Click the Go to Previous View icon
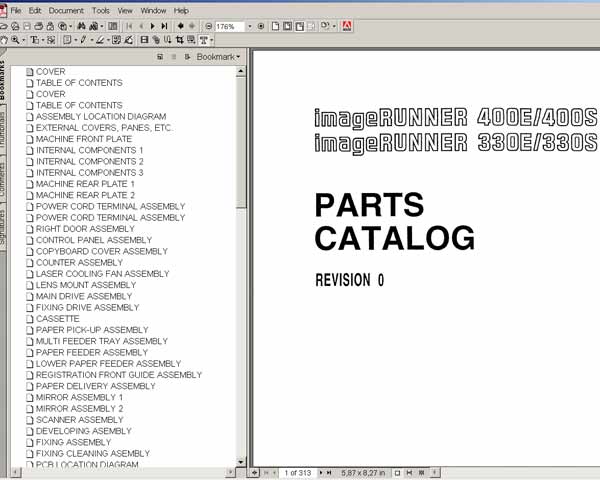Image resolution: width=600 pixels, height=480 pixels. tap(181, 26)
